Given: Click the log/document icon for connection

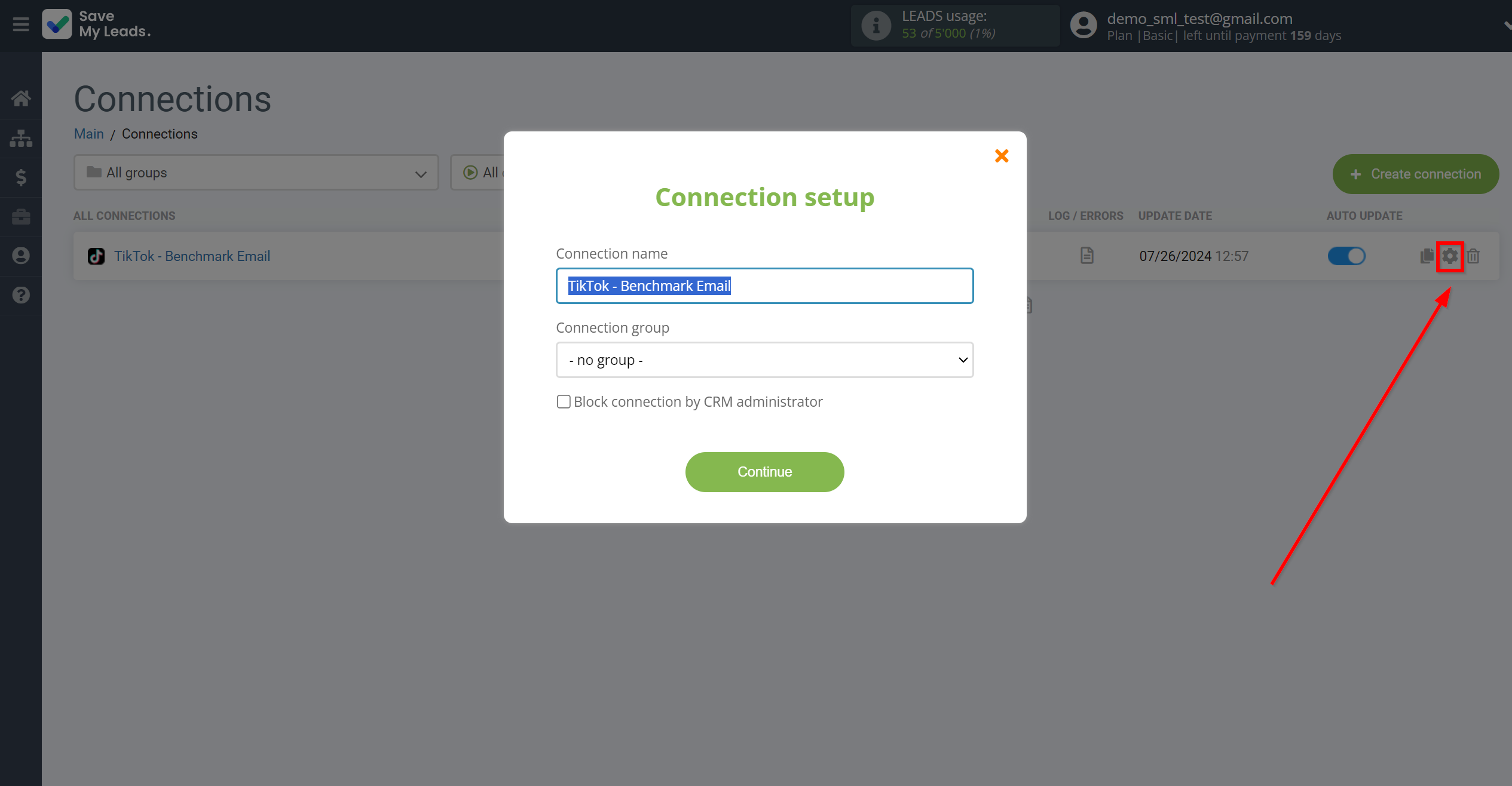Looking at the screenshot, I should click(x=1087, y=256).
